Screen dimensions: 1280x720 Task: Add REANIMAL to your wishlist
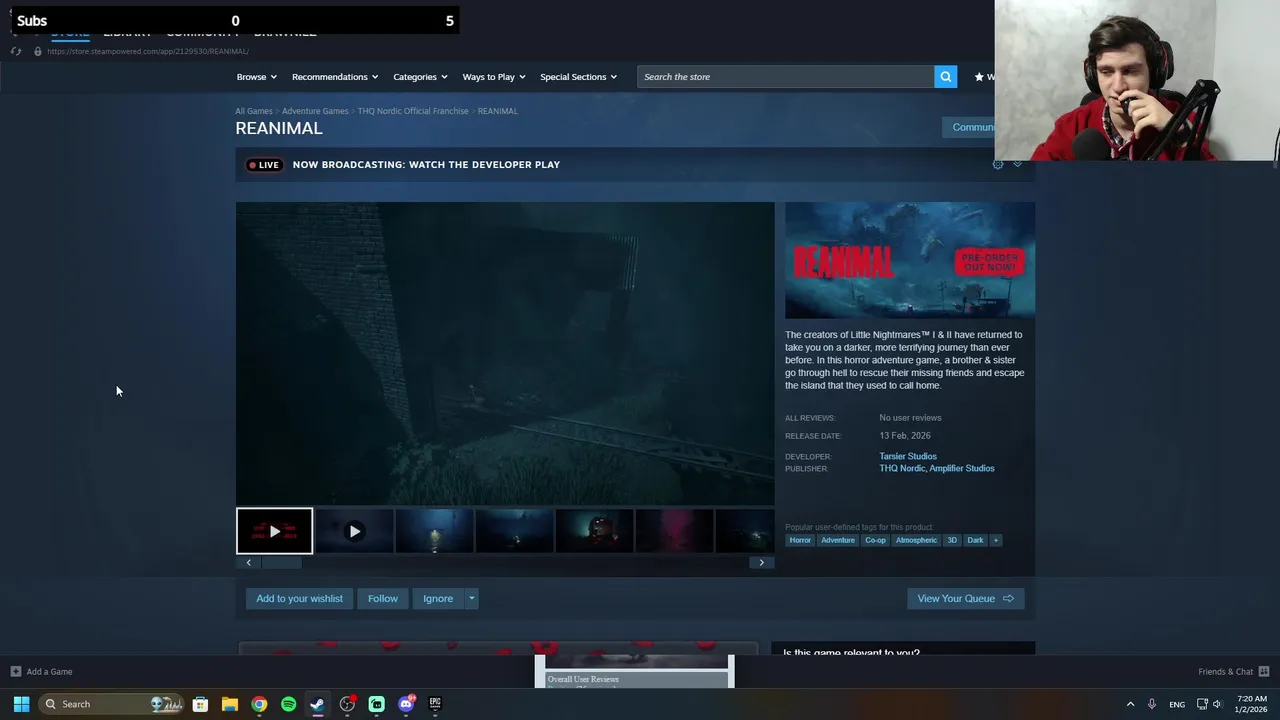tap(299, 598)
